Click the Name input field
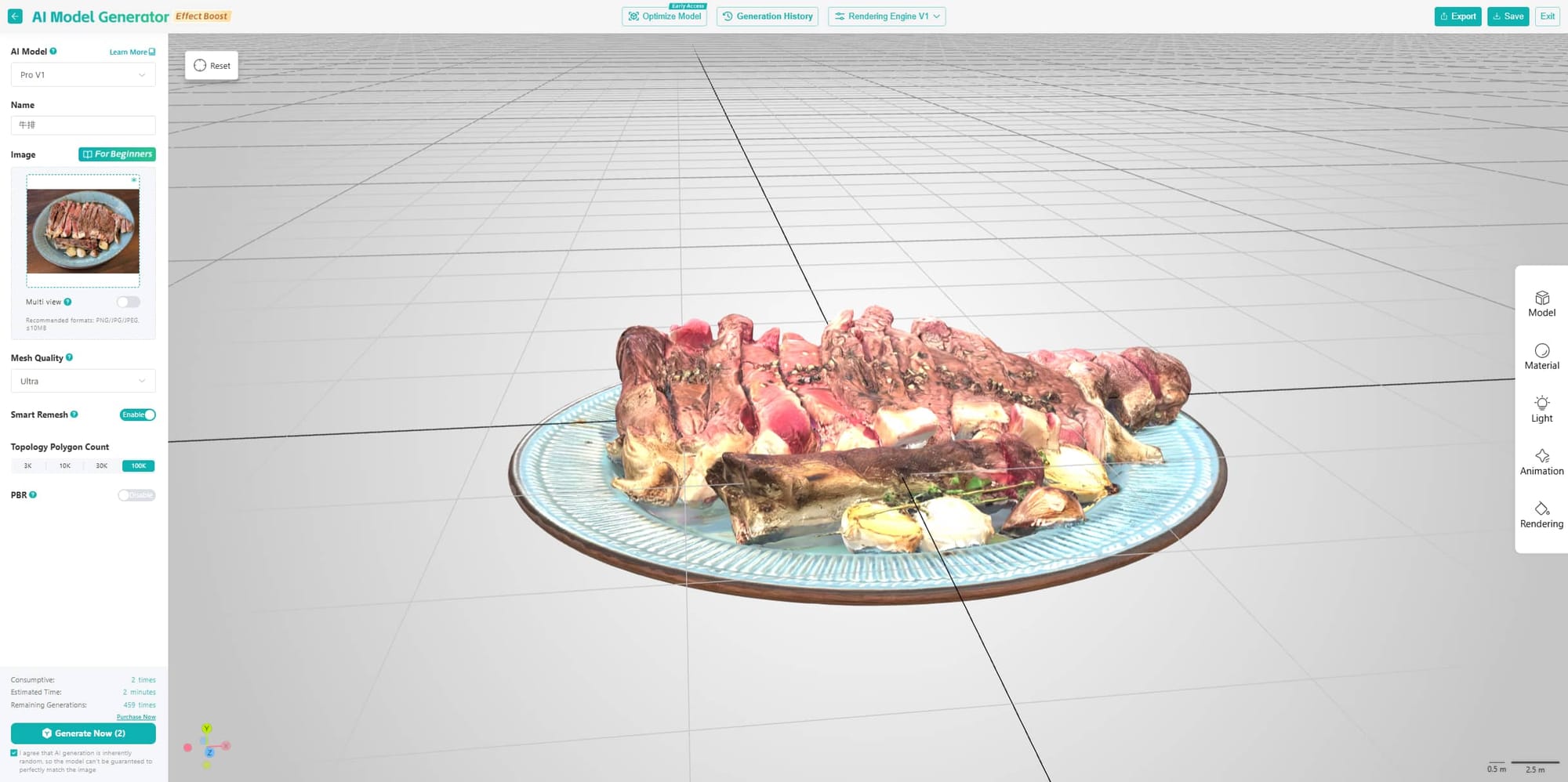The width and height of the screenshot is (1568, 782). (x=83, y=125)
